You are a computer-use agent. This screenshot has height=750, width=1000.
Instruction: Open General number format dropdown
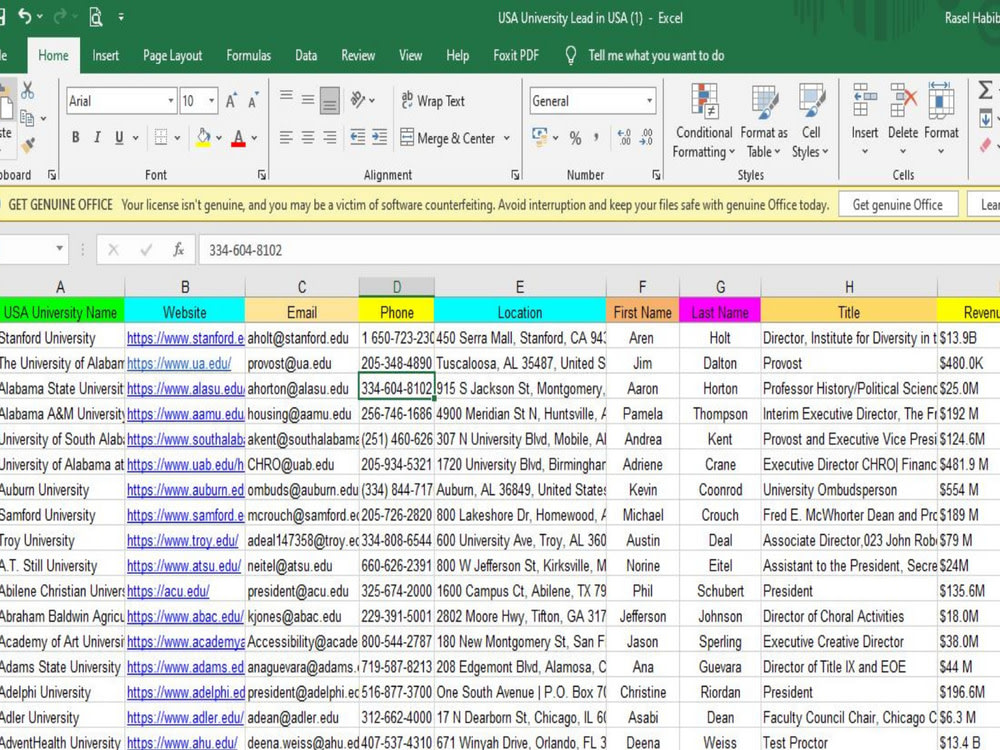[649, 101]
